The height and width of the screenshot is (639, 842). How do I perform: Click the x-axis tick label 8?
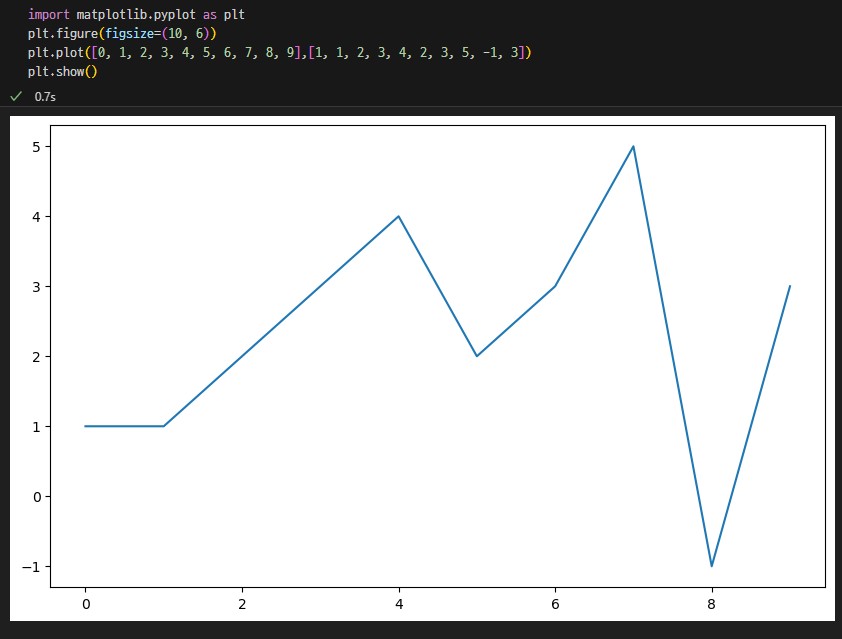point(712,604)
